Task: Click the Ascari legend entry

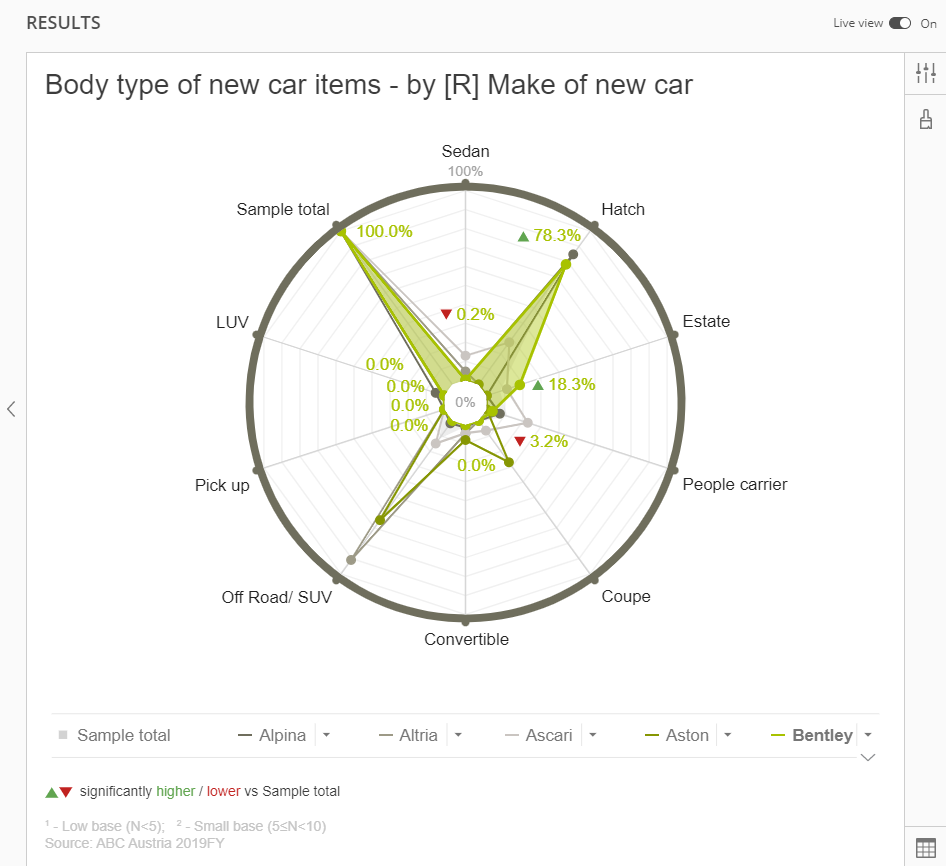Action: click(x=539, y=735)
